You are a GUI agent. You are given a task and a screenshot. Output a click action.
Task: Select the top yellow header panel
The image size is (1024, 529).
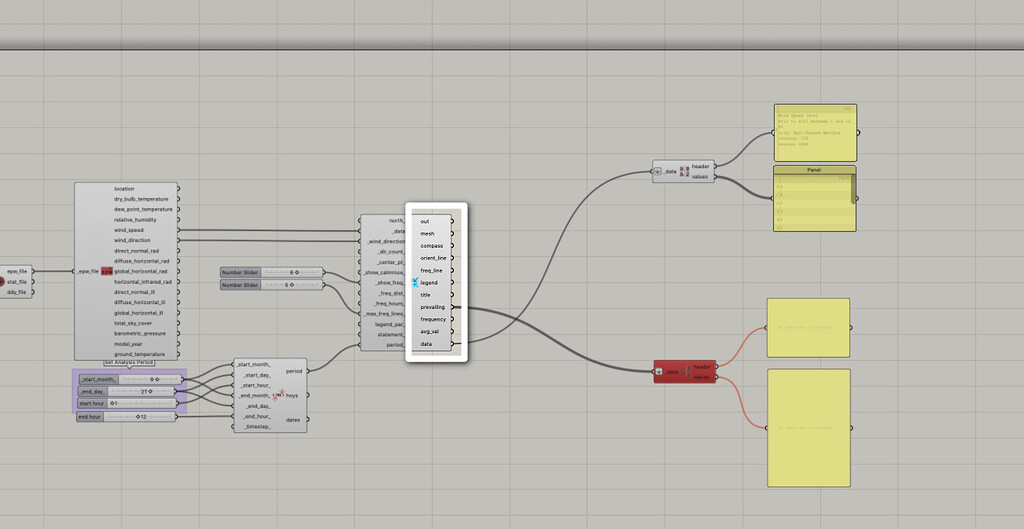pyautogui.click(x=815, y=132)
